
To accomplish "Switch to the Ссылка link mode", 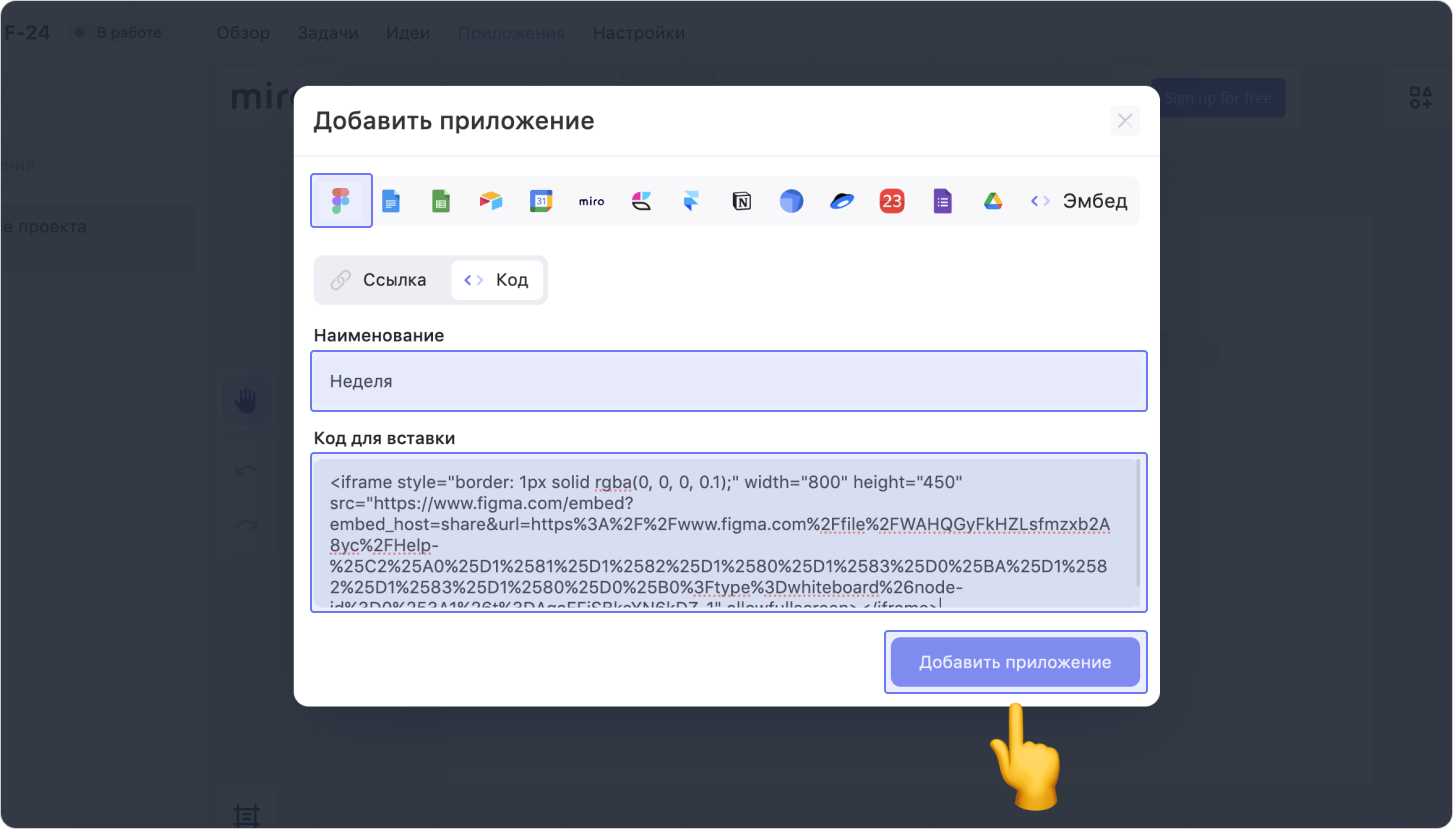I will pyautogui.click(x=381, y=280).
